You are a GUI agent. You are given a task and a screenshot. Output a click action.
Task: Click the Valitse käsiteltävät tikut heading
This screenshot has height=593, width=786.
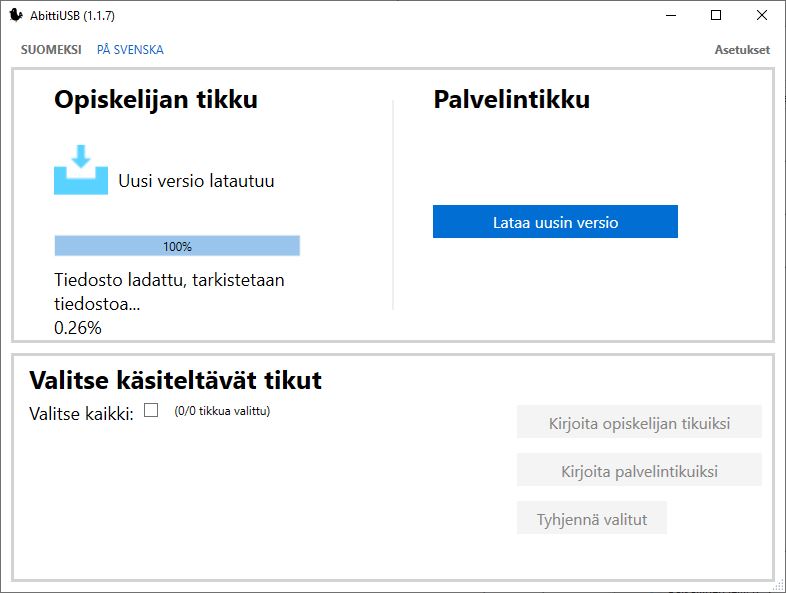click(176, 380)
